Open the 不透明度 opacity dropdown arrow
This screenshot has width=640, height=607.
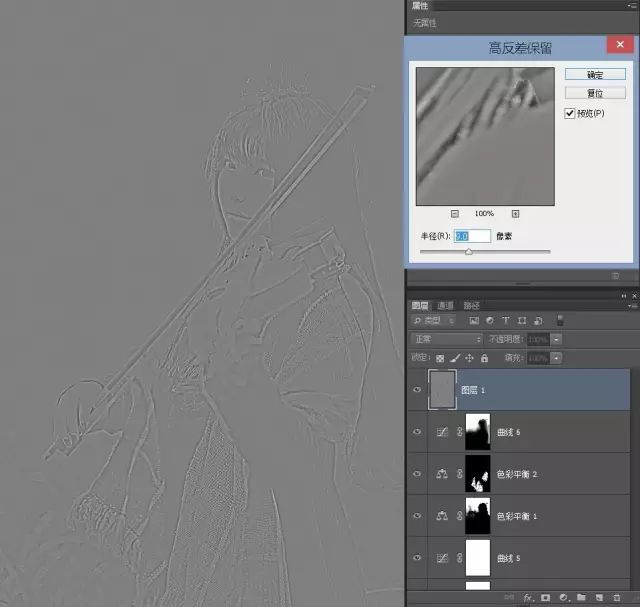(556, 340)
